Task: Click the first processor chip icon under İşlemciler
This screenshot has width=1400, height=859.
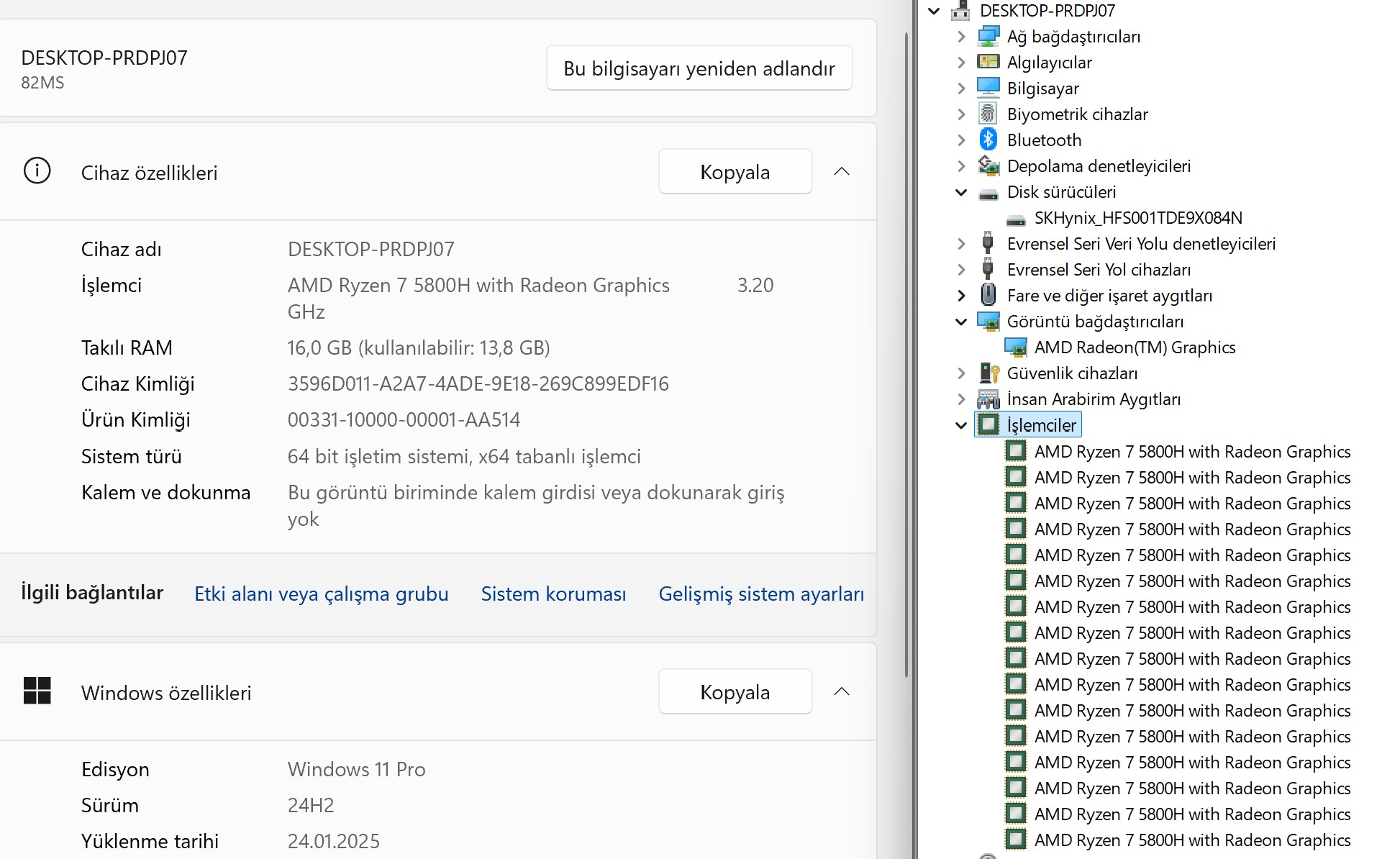Action: coord(1016,450)
